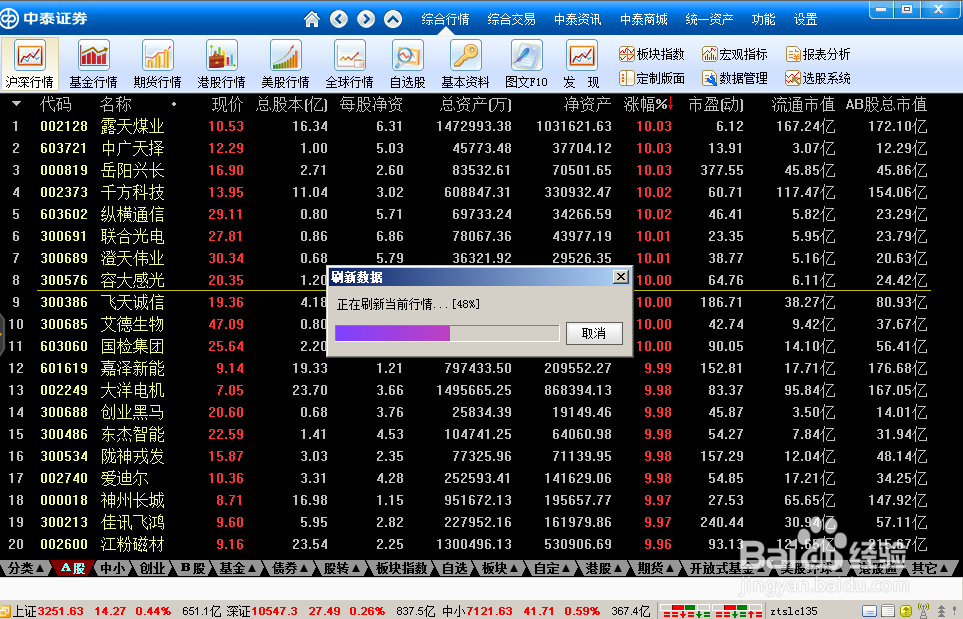Open the 基本资料 key icon
Image resolution: width=963 pixels, height=619 pixels.
click(x=466, y=64)
